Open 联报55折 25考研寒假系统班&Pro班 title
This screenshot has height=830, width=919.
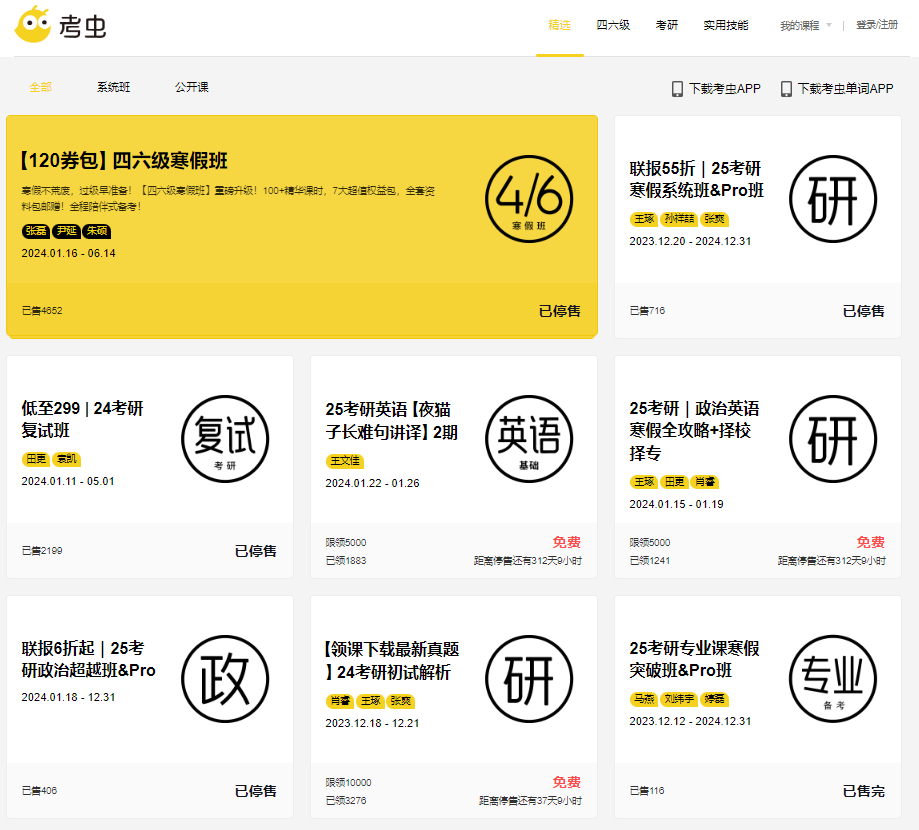[697, 179]
